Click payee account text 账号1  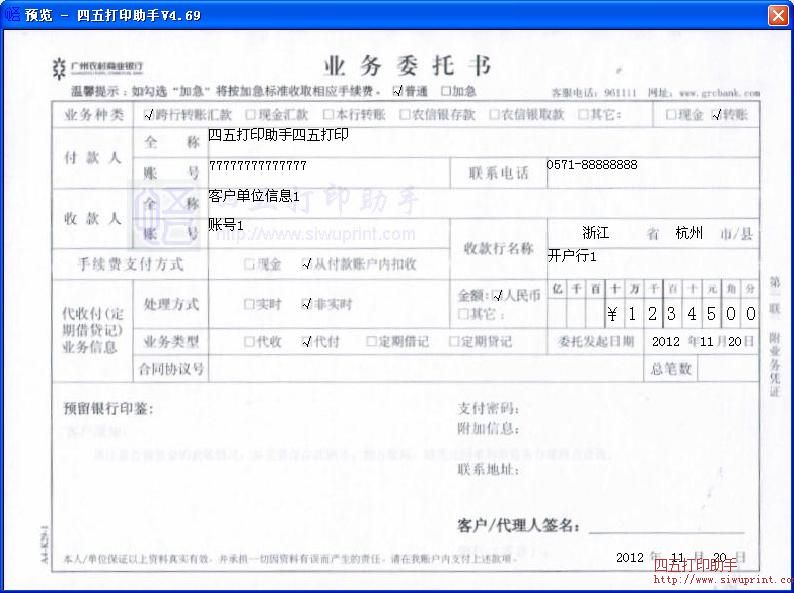[226, 224]
